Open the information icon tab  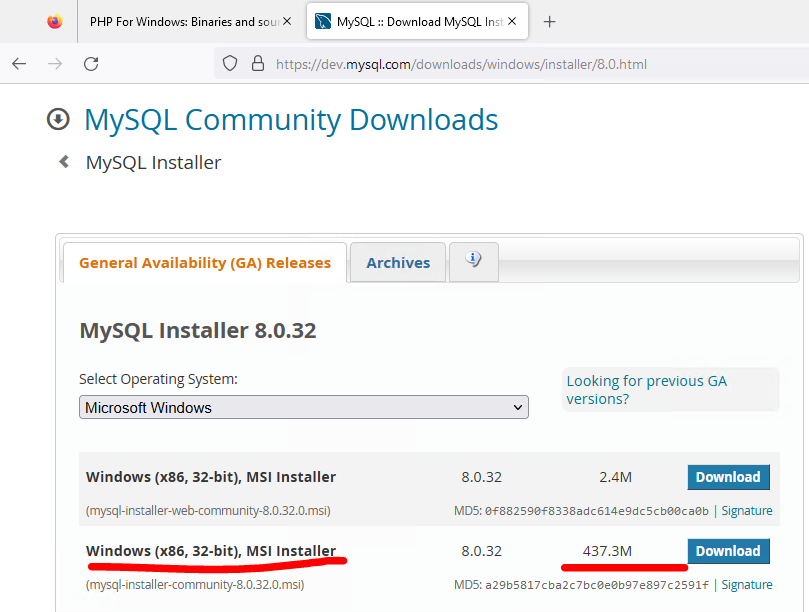tap(473, 260)
